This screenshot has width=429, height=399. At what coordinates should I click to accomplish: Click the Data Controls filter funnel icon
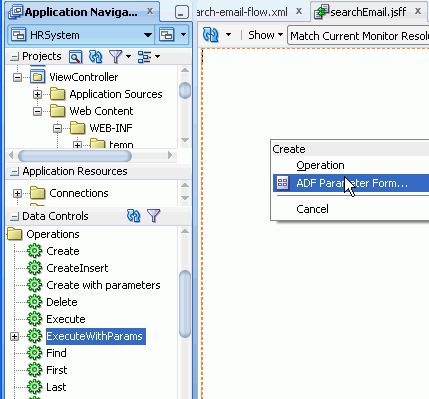[x=154, y=216]
